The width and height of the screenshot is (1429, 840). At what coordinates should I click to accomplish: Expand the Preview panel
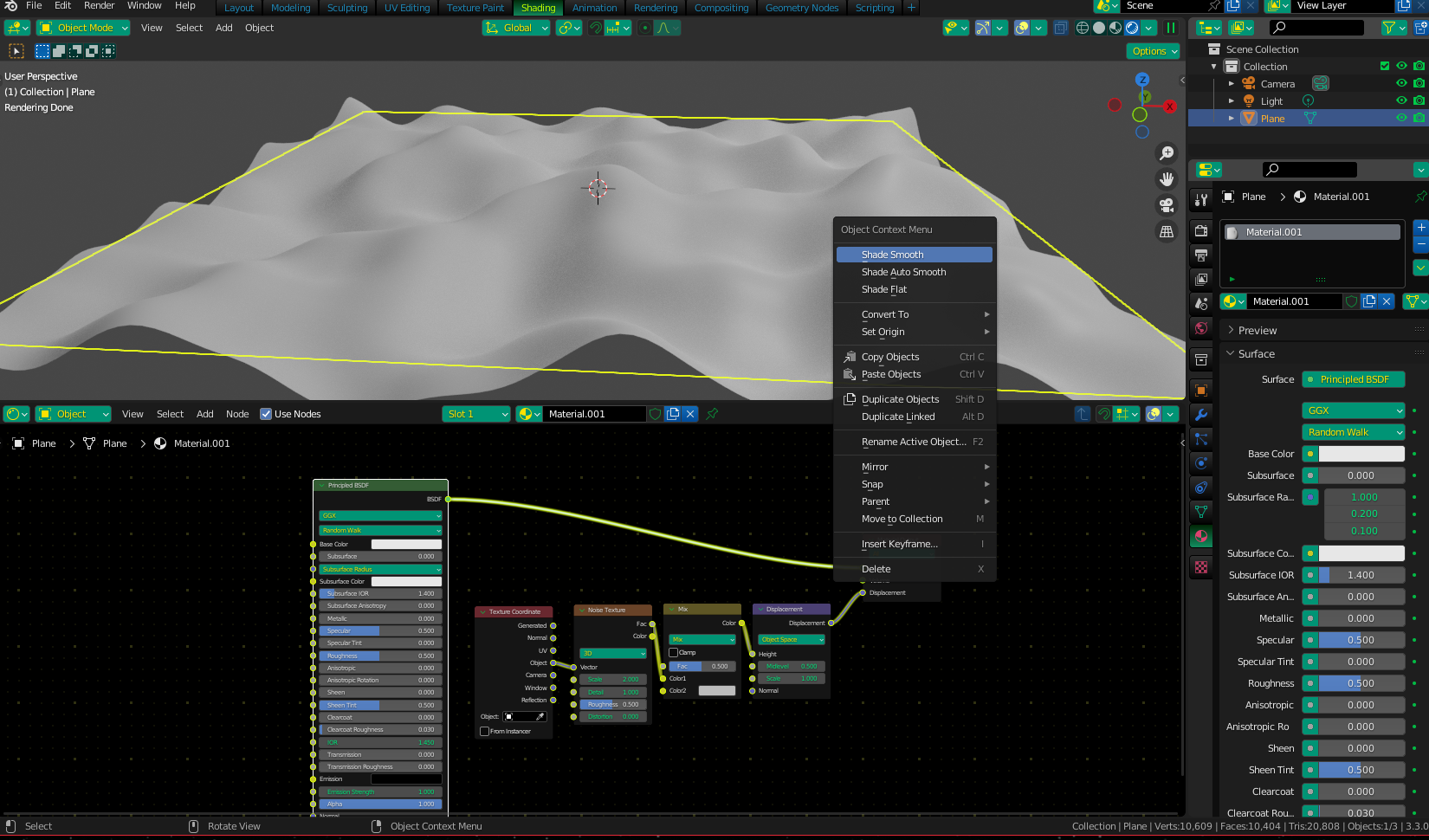tap(1257, 331)
